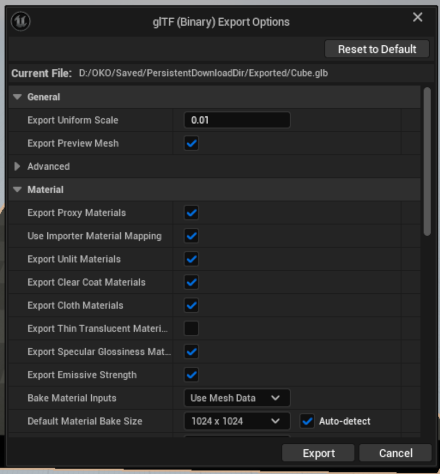Image resolution: width=440 pixels, height=474 pixels.
Task: Toggle Export Specular Glossiness Materials checkbox
Action: [192, 352]
